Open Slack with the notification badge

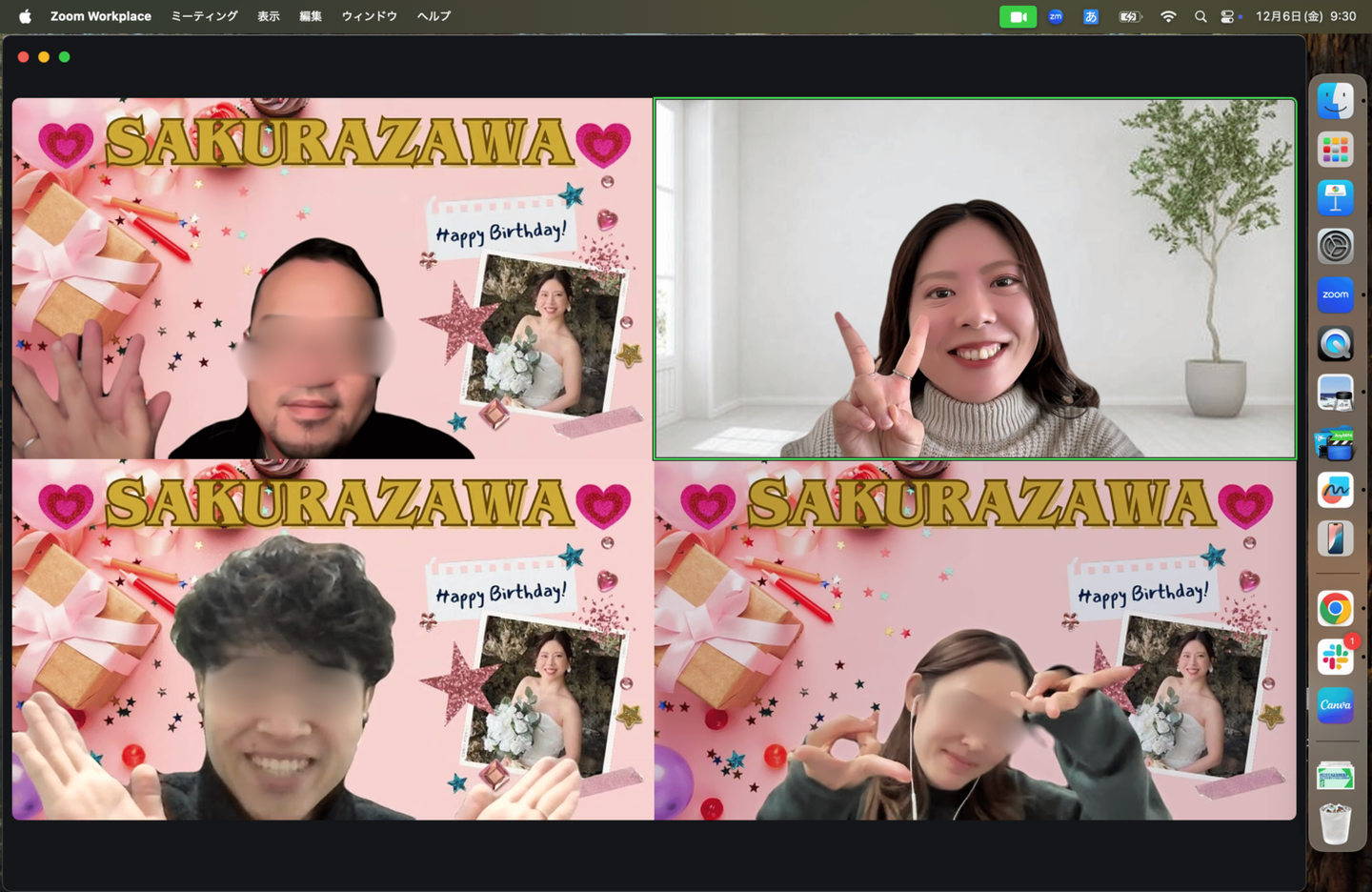click(1335, 657)
